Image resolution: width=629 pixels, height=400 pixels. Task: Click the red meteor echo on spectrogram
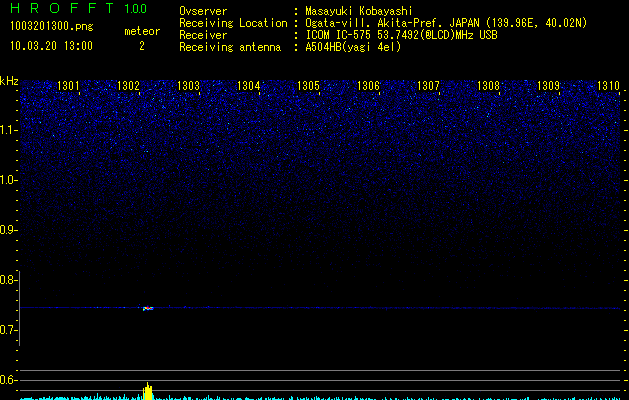coord(148,308)
